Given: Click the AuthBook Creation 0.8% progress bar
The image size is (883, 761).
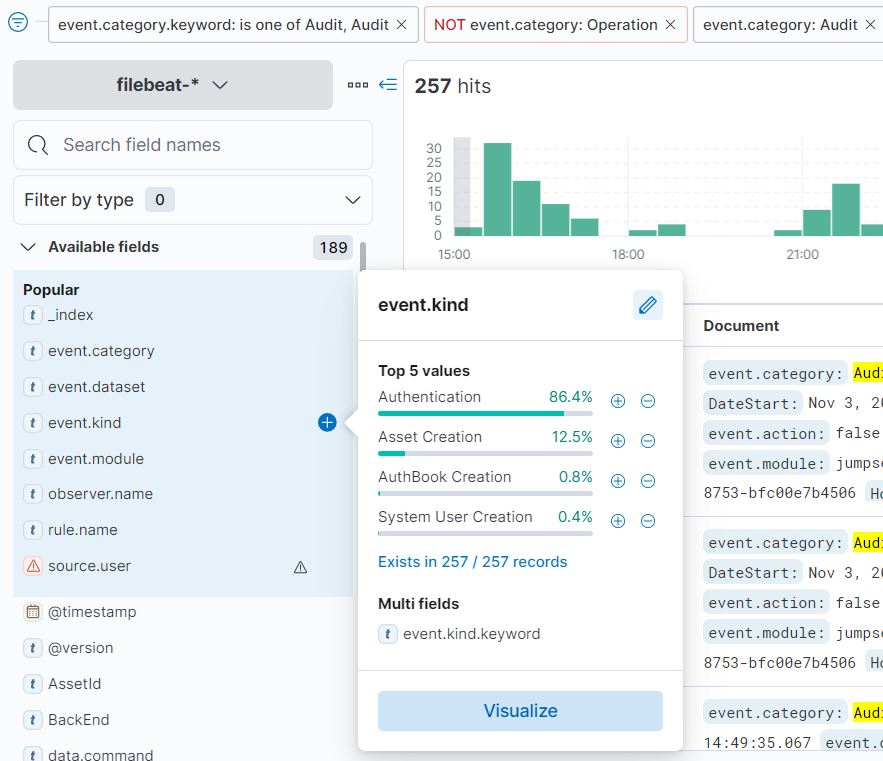Looking at the screenshot, I should (485, 493).
